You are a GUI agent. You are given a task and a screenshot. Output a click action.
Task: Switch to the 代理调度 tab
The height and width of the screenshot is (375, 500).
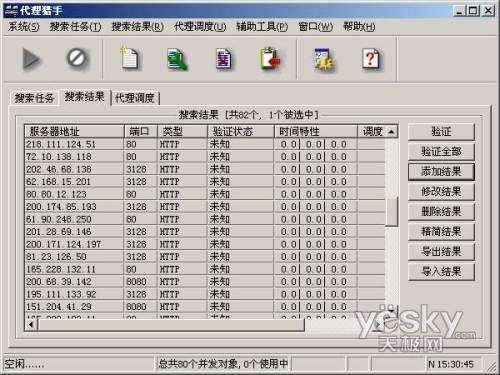(135, 98)
